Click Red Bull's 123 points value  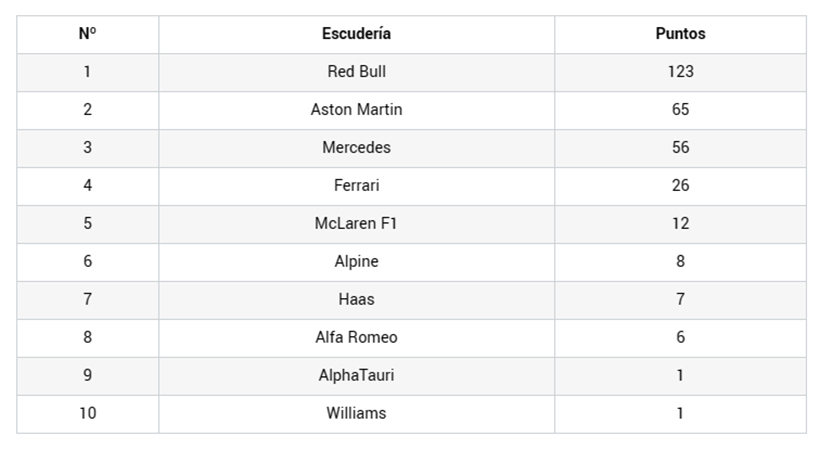(680, 72)
